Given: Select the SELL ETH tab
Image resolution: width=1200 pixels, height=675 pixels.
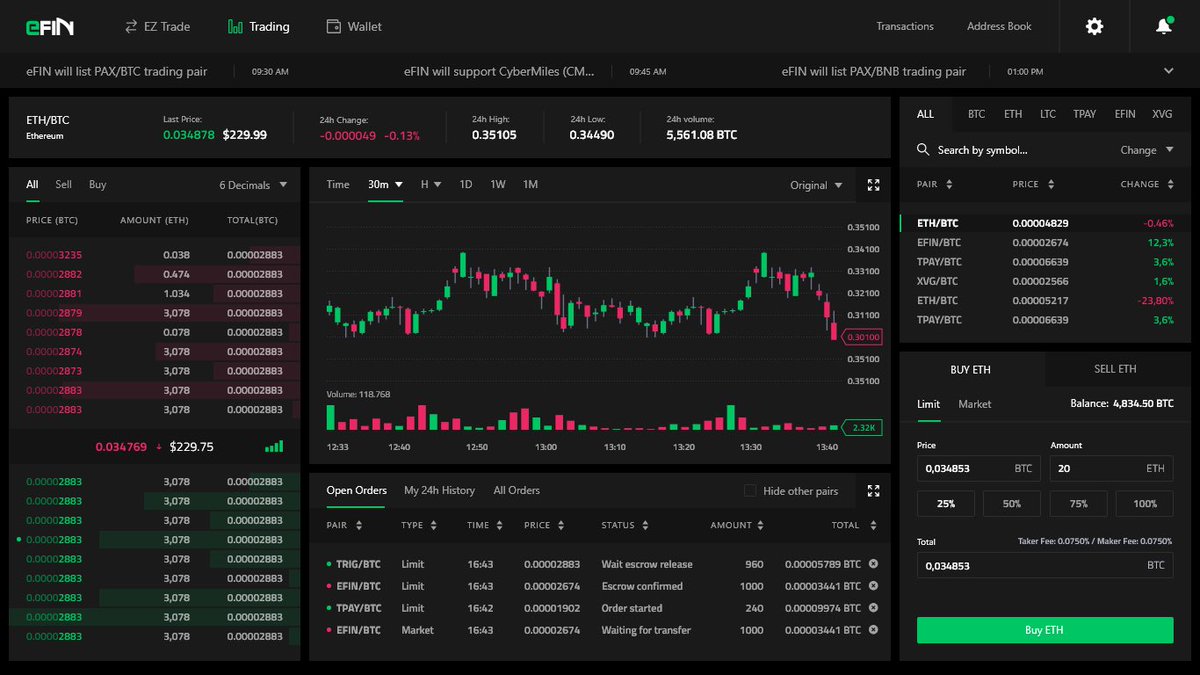Looking at the screenshot, I should 1116,369.
